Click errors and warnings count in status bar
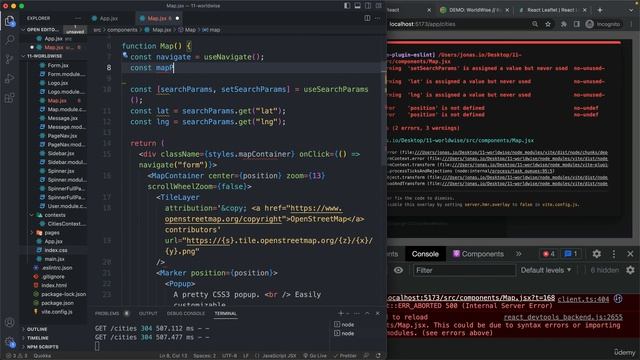The image size is (640, 360). click(16, 356)
